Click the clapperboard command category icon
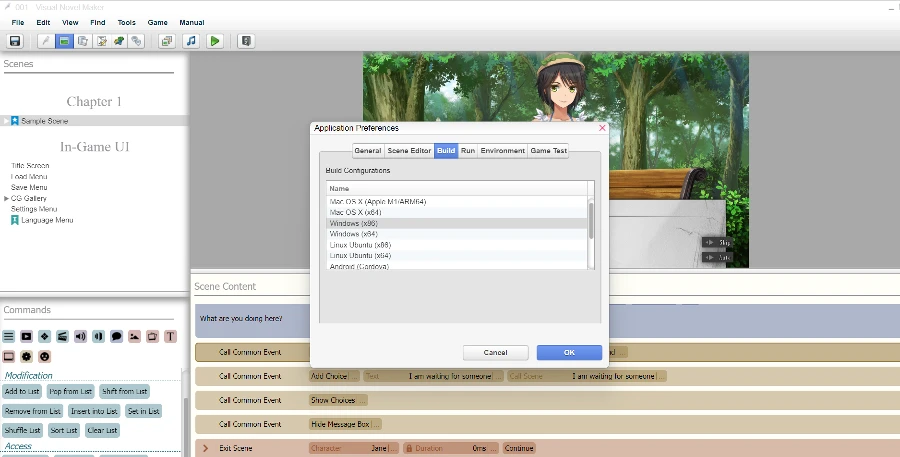 pos(62,337)
